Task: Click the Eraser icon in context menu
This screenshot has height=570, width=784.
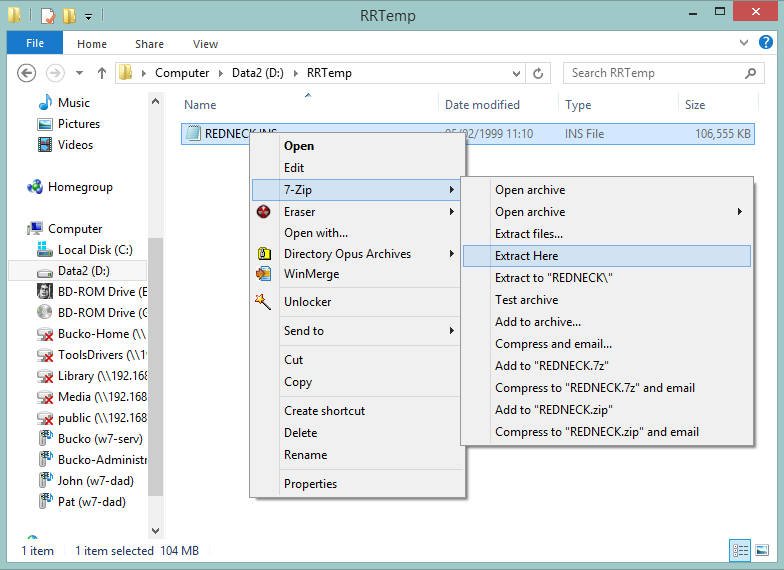Action: (x=263, y=211)
